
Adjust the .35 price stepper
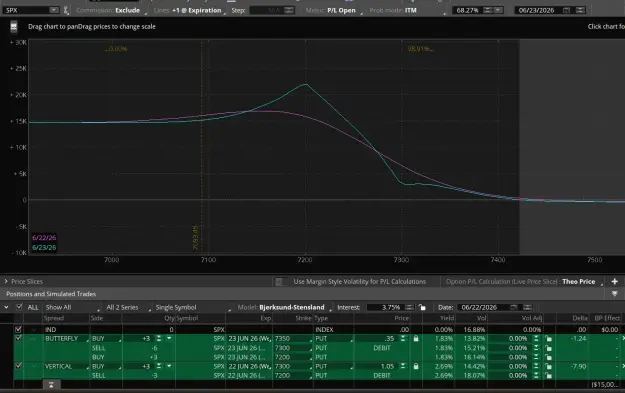point(403,338)
